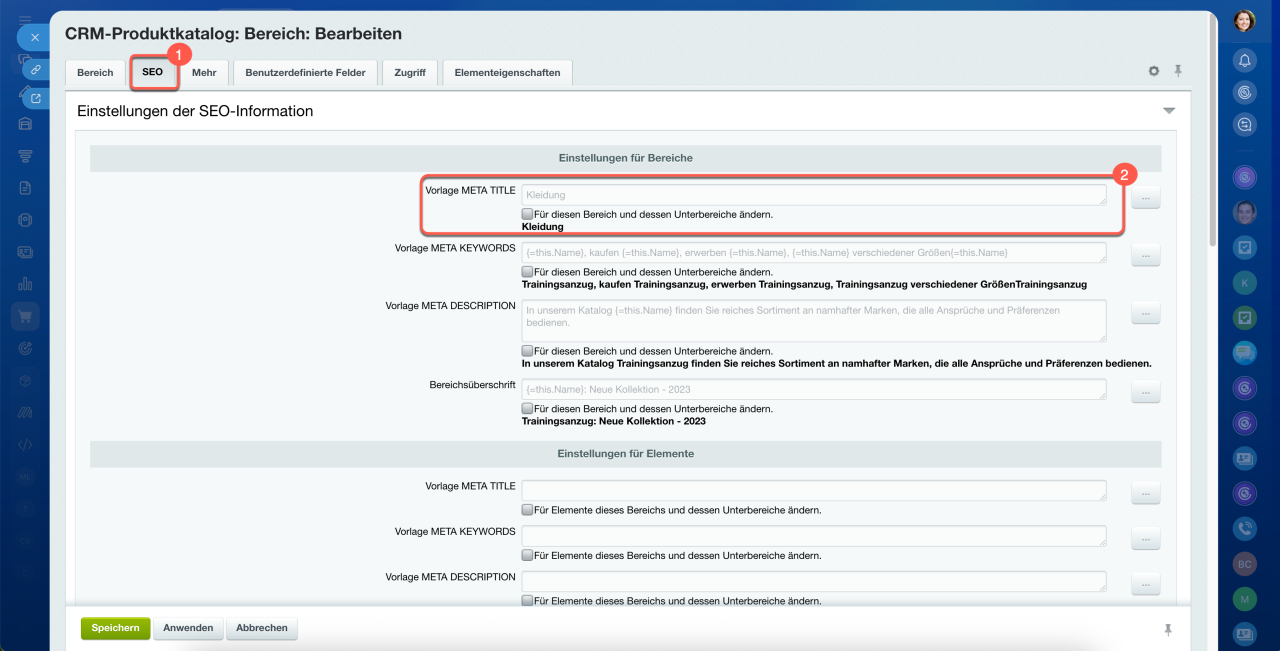Image resolution: width=1280 pixels, height=651 pixels.
Task: Open the gear settings icon beside the tabs
Action: pos(1154,72)
